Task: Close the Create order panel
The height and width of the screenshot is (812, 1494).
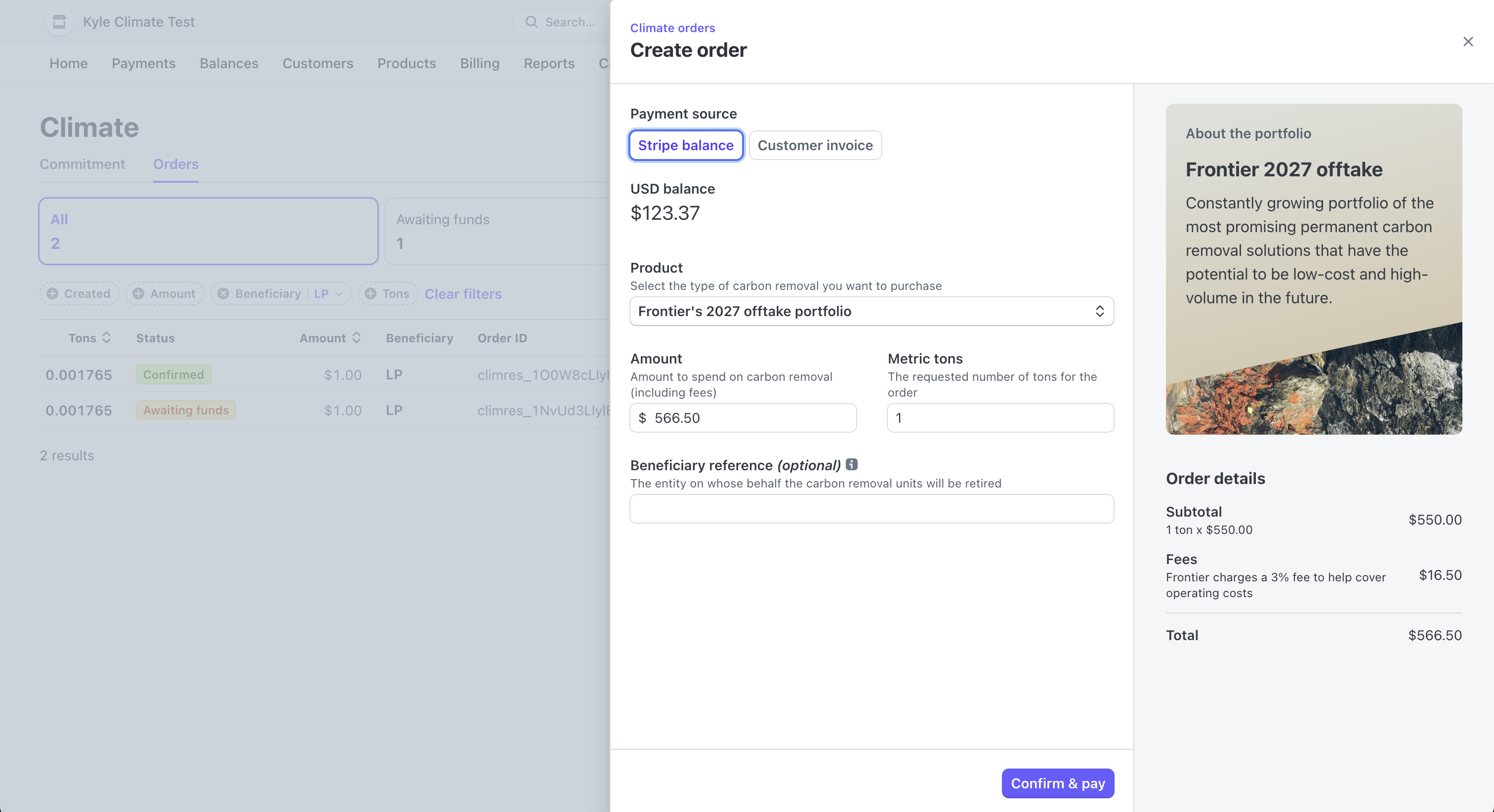Action: coord(1467,42)
